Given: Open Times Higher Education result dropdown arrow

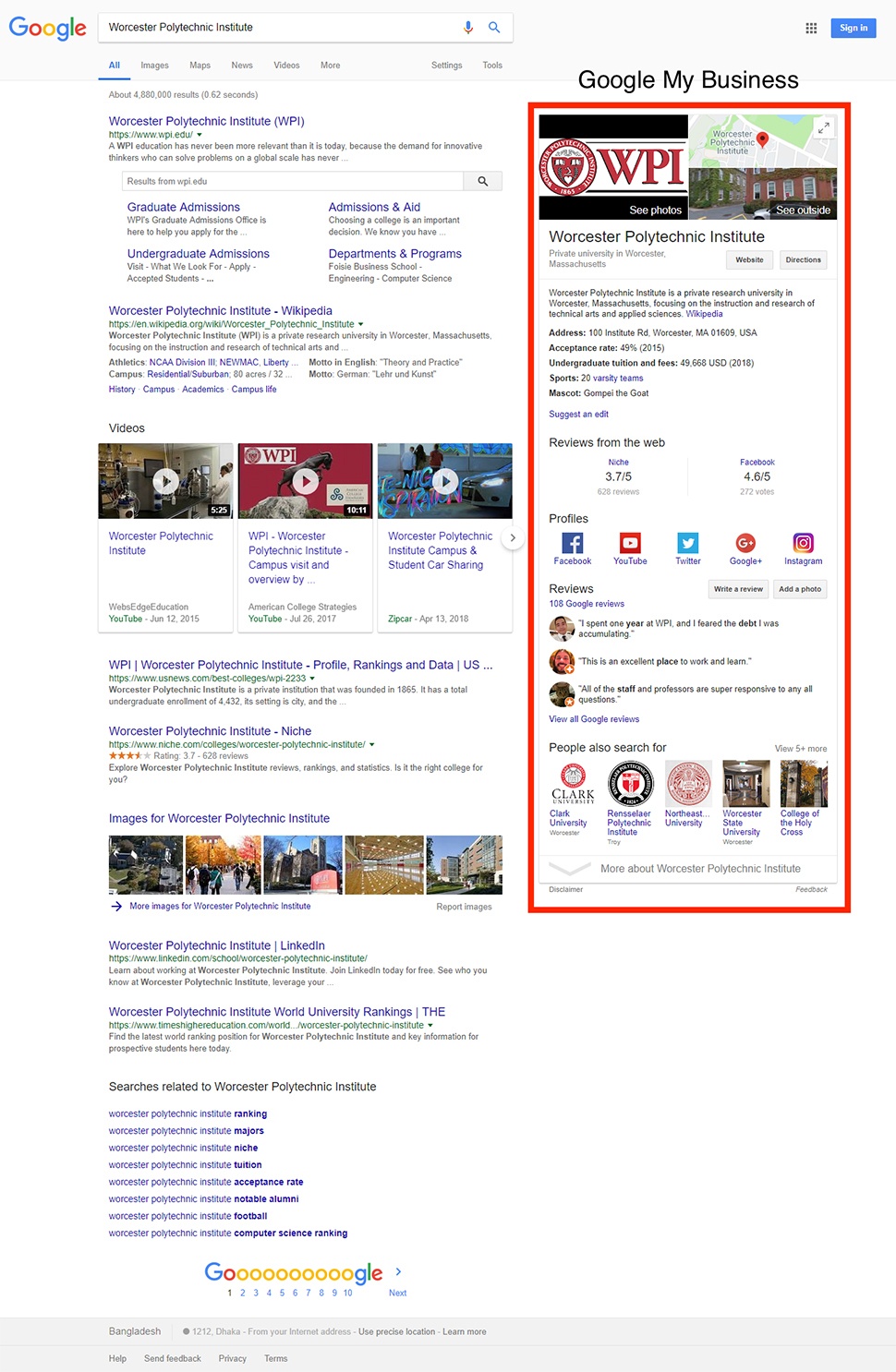Looking at the screenshot, I should (x=430, y=1026).
